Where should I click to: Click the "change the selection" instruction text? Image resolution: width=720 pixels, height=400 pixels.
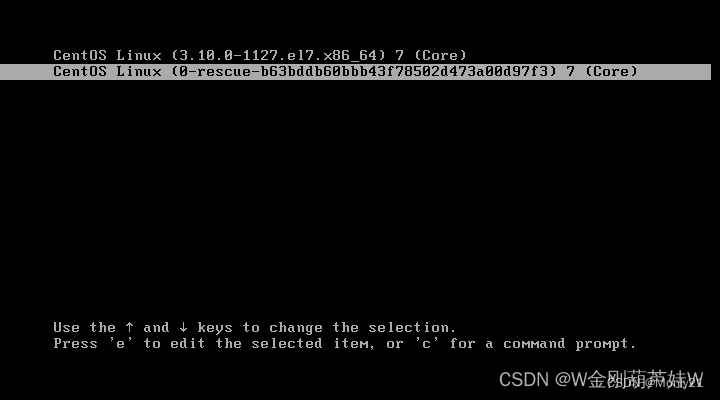(x=362, y=328)
